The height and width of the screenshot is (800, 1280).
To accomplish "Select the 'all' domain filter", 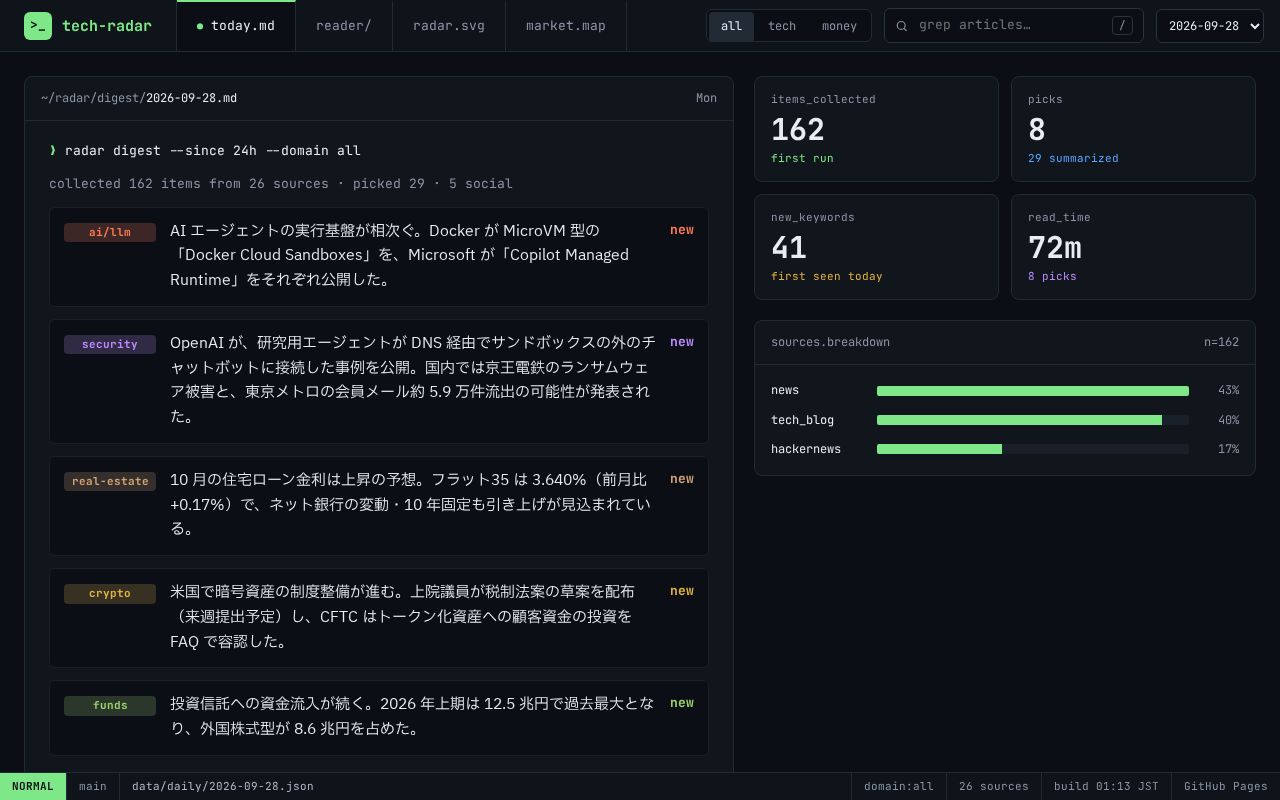I will (732, 26).
